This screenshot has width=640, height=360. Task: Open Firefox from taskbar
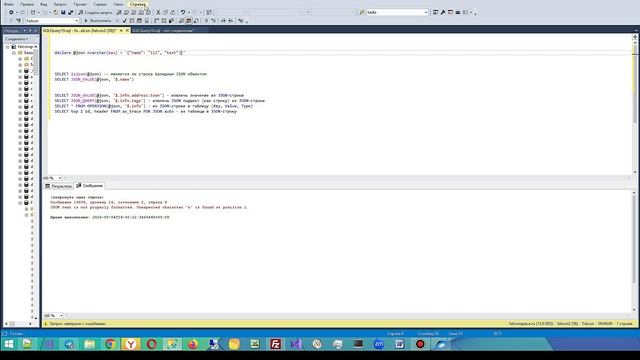pyautogui.click(x=193, y=344)
